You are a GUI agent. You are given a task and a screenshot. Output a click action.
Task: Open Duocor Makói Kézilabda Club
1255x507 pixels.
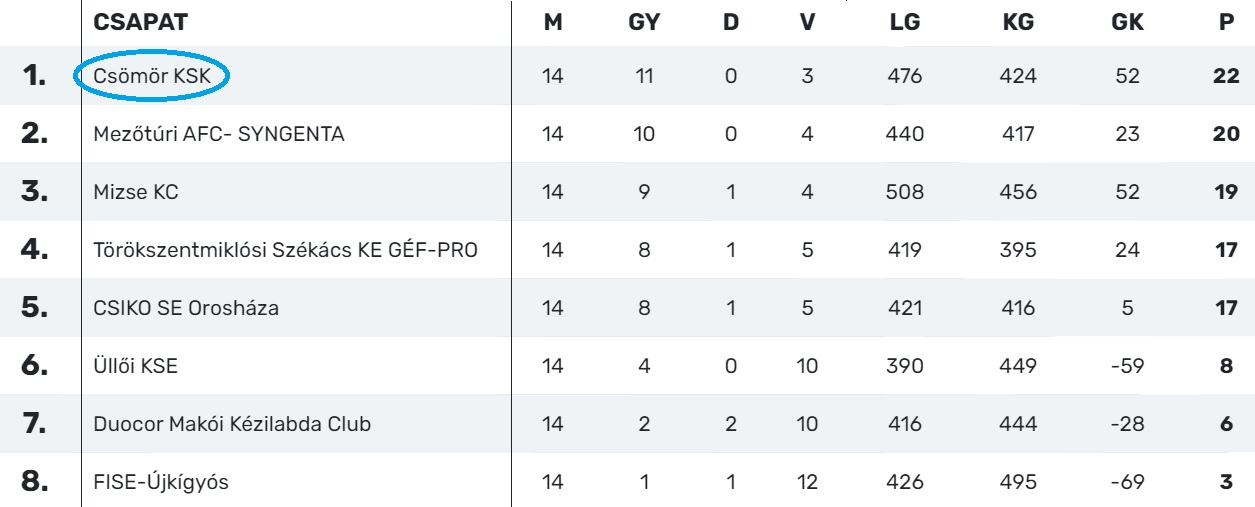(x=231, y=424)
